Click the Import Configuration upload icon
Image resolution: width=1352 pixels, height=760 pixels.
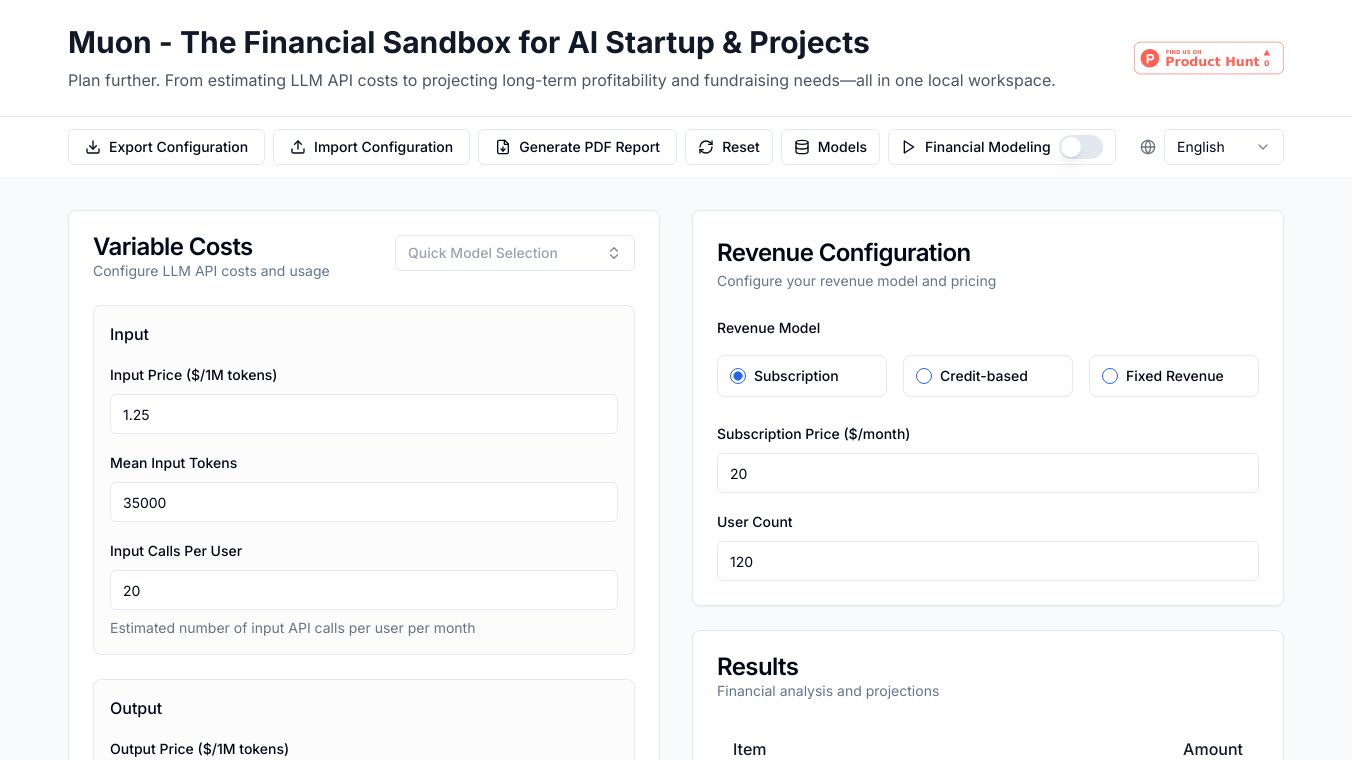298,147
